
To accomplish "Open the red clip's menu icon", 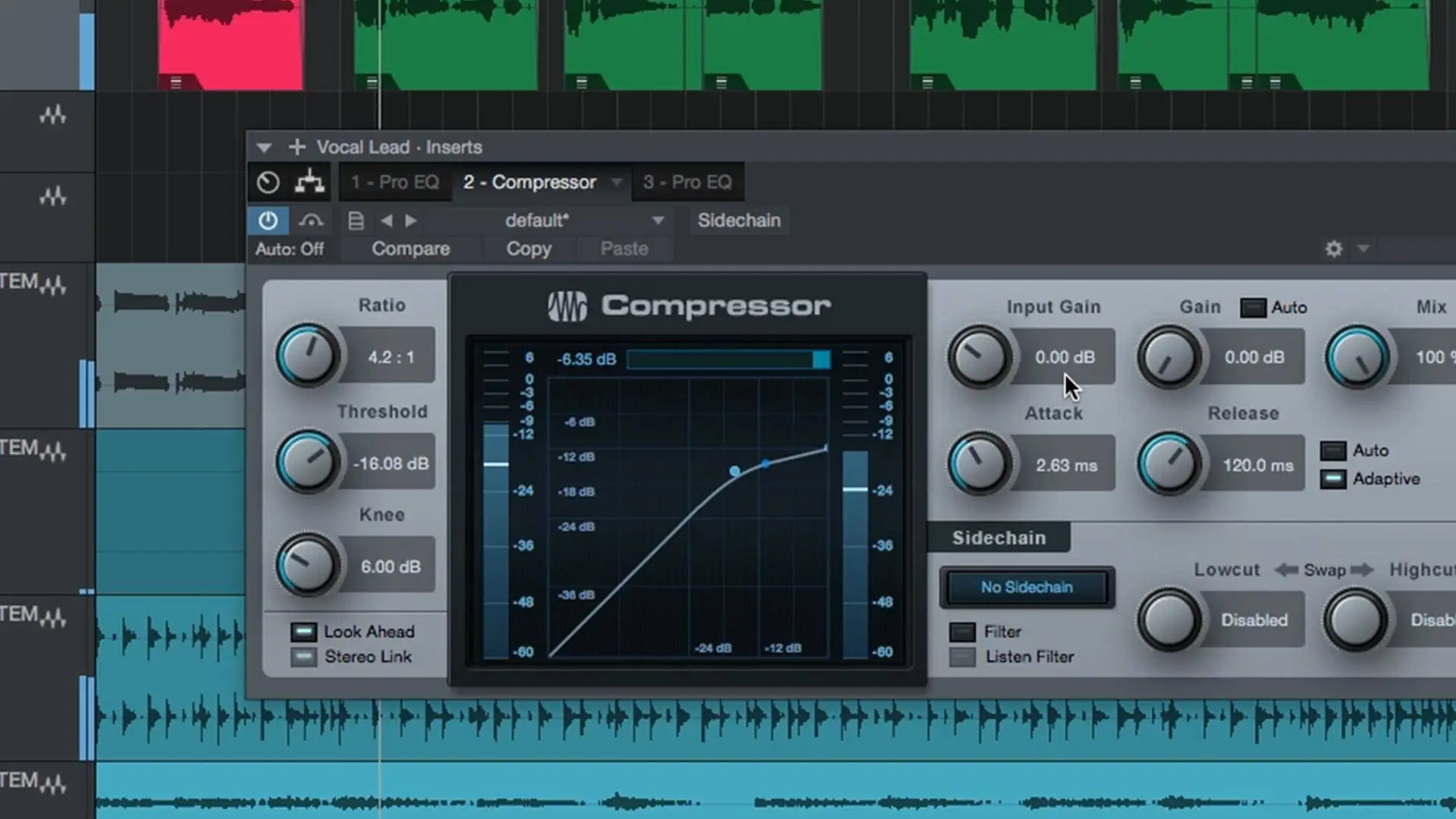I will [176, 83].
